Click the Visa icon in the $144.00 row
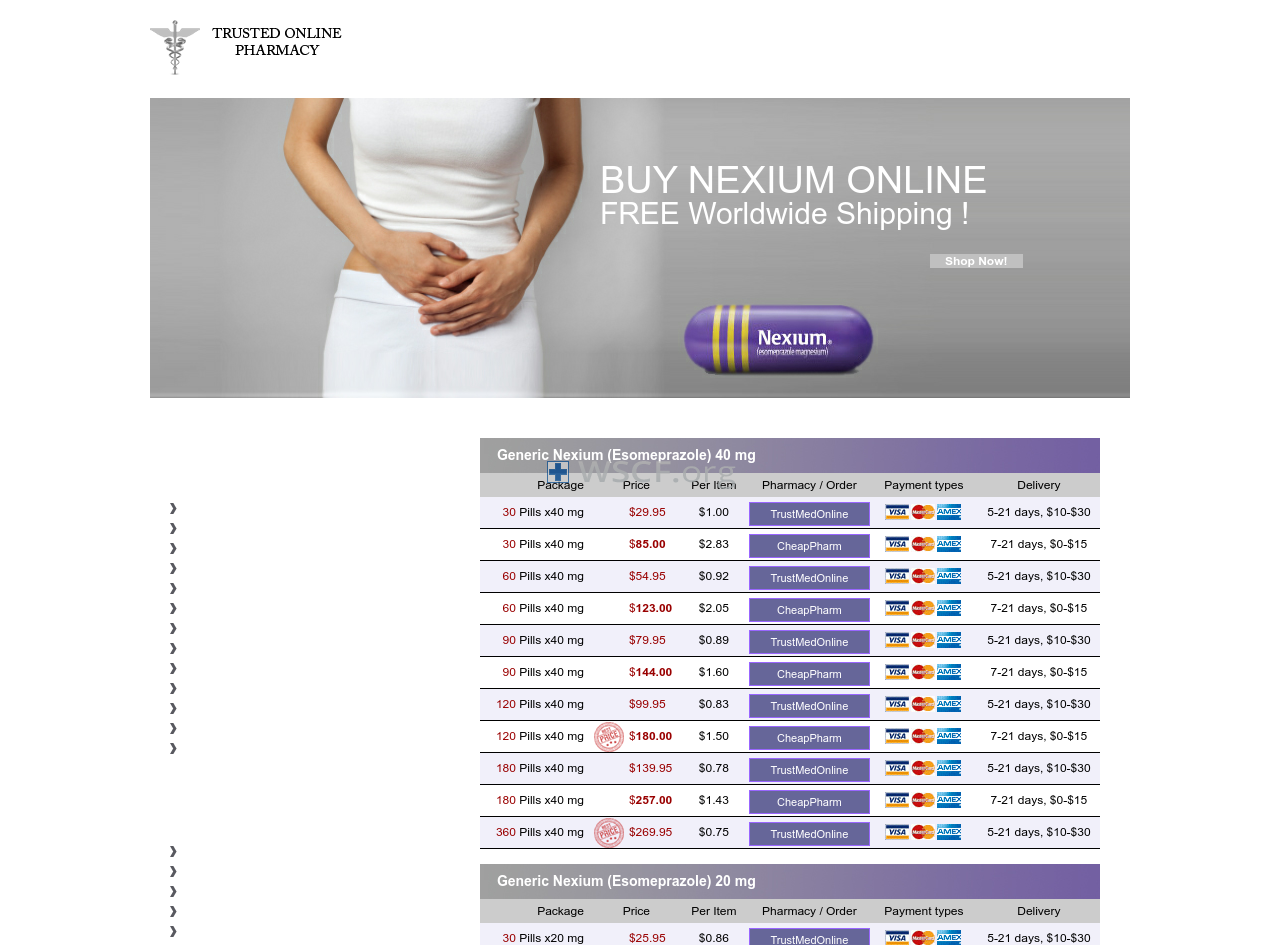This screenshot has height=945, width=1280. 897,672
